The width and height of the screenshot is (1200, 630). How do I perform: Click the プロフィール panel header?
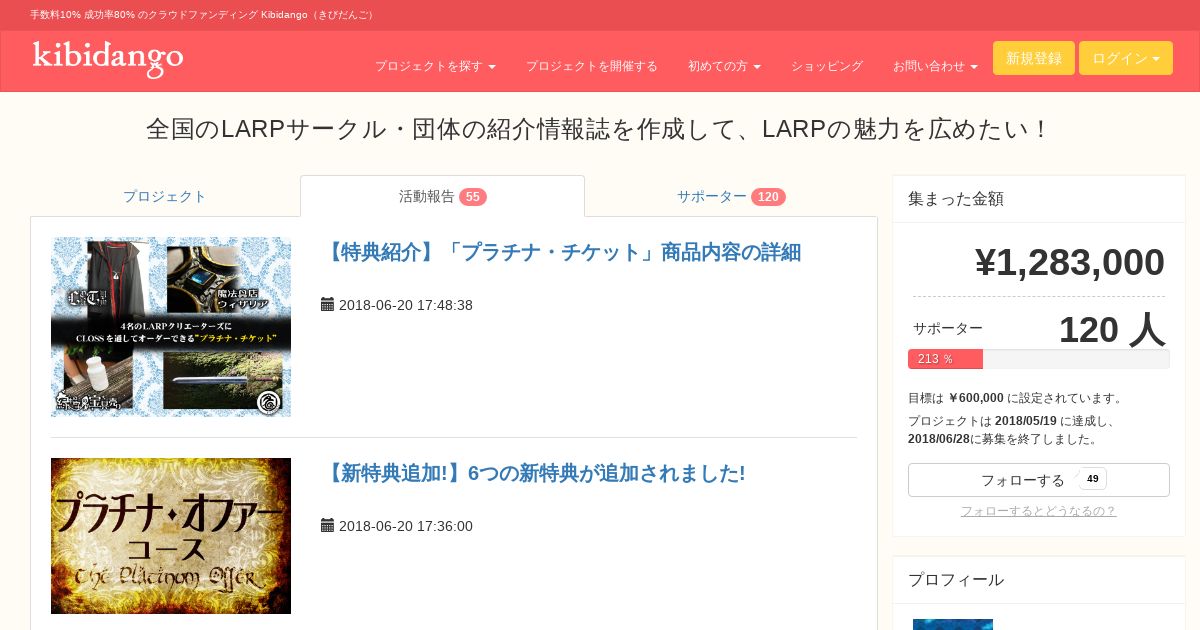click(1039, 580)
